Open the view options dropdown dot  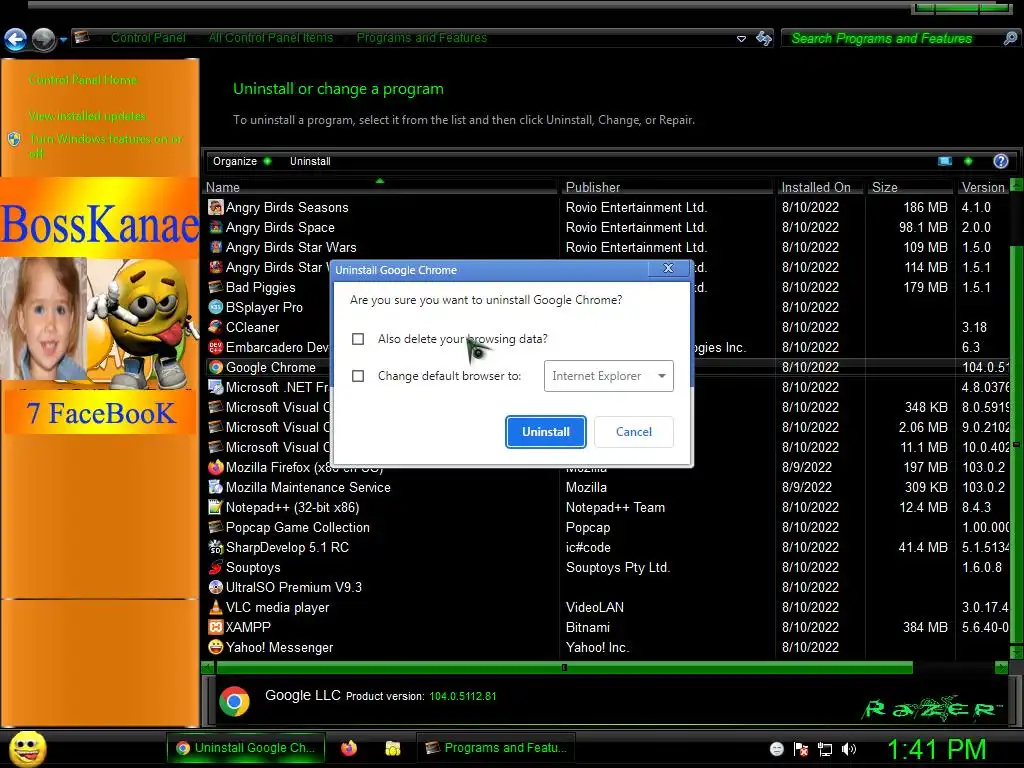click(968, 161)
